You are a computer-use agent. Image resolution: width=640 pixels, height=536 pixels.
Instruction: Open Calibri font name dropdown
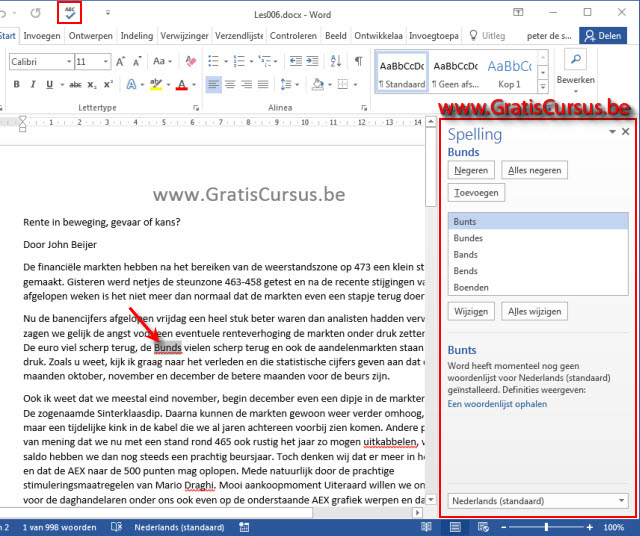[x=69, y=62]
